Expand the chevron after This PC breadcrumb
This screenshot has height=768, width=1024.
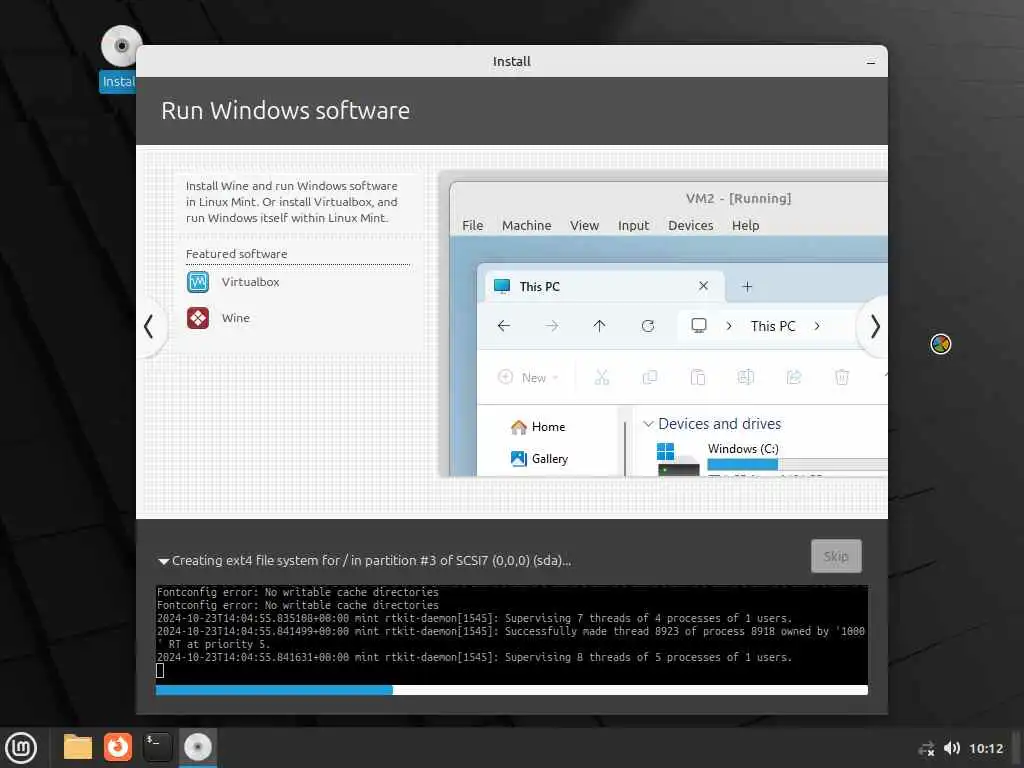816,326
